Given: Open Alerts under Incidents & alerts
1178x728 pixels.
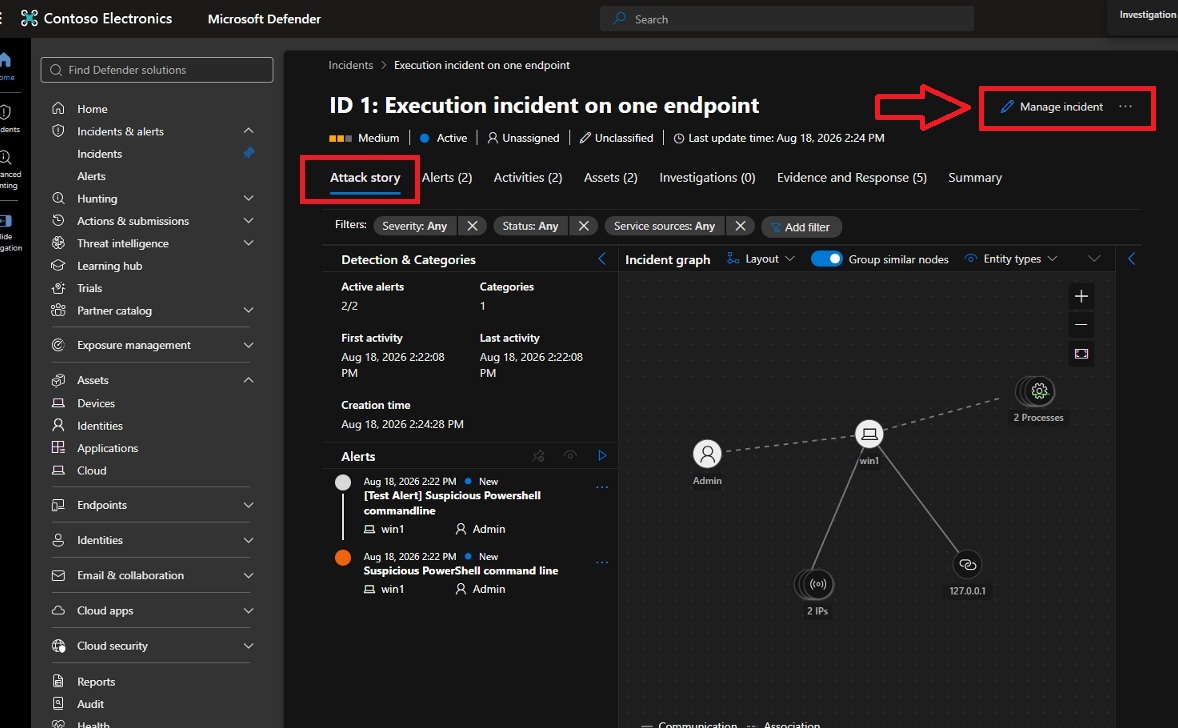Looking at the screenshot, I should pos(91,176).
